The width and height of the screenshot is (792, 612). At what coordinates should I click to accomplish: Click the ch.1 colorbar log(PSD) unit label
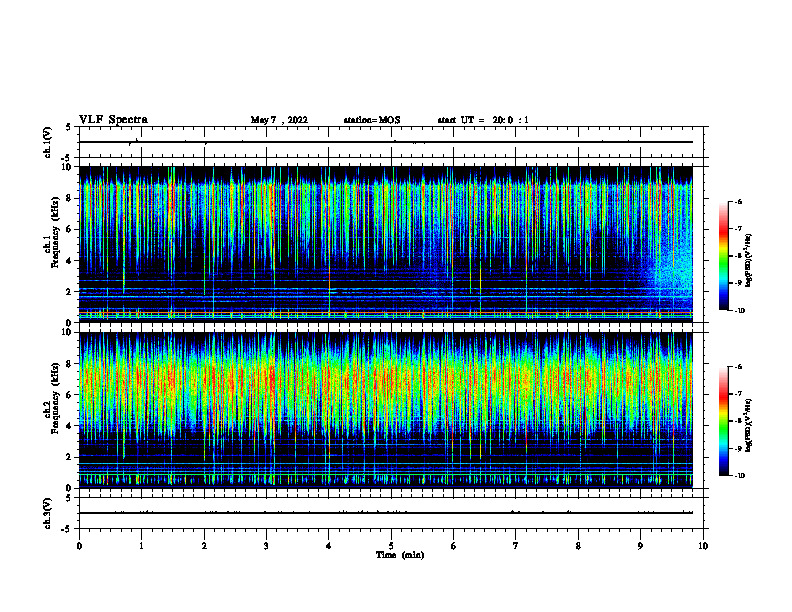[x=749, y=260]
